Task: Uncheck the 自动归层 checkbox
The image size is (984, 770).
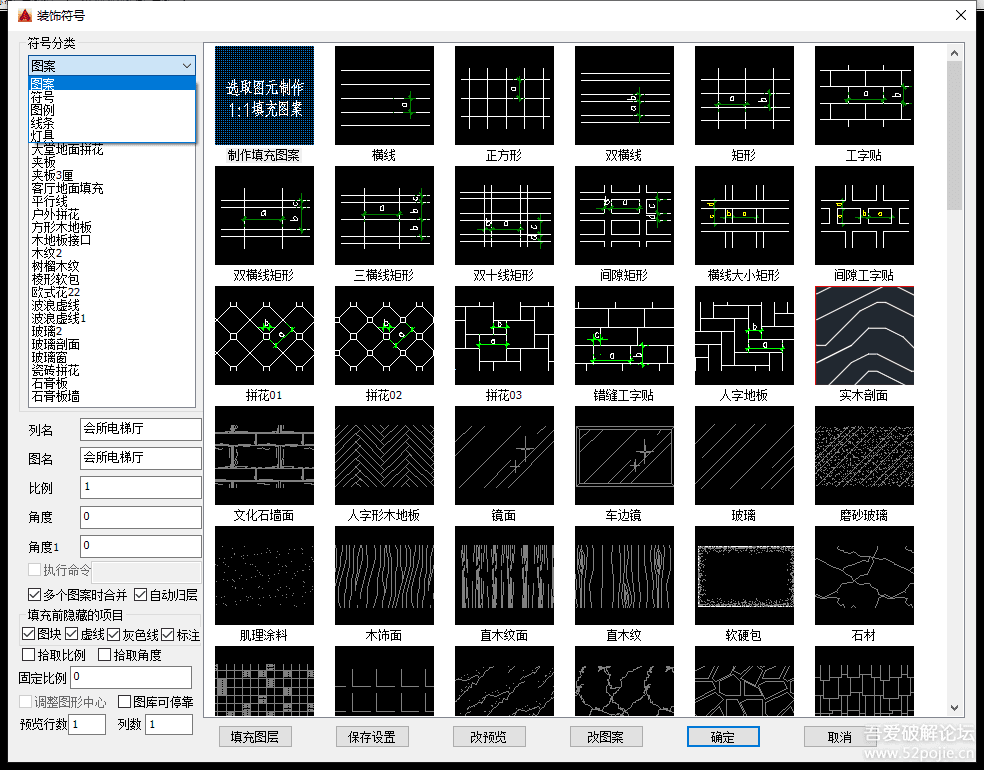Action: click(141, 594)
